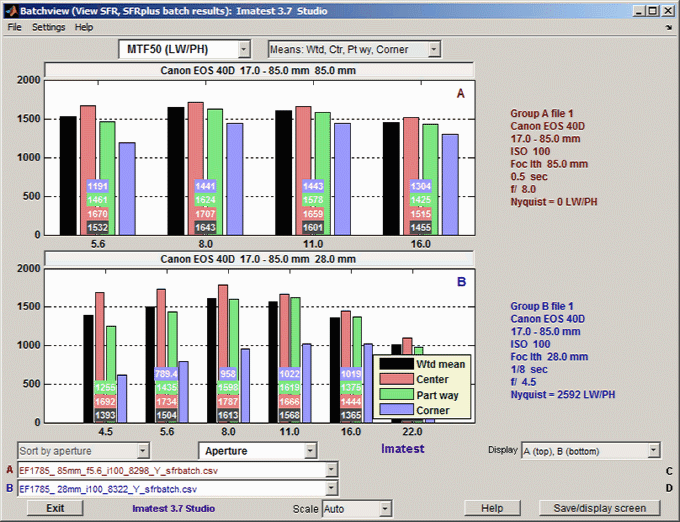This screenshot has height=522, width=680.
Task: Click the 1670 center value label in chart A
Action: tap(98, 214)
